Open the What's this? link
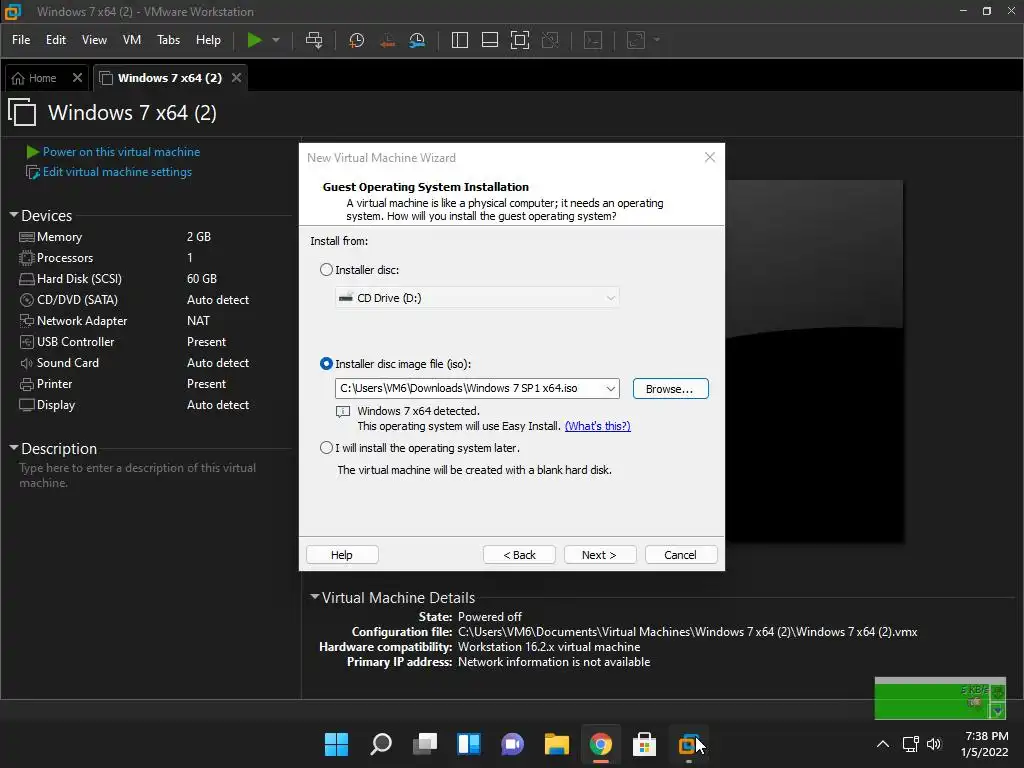Screen dimensions: 1024x768 597,426
